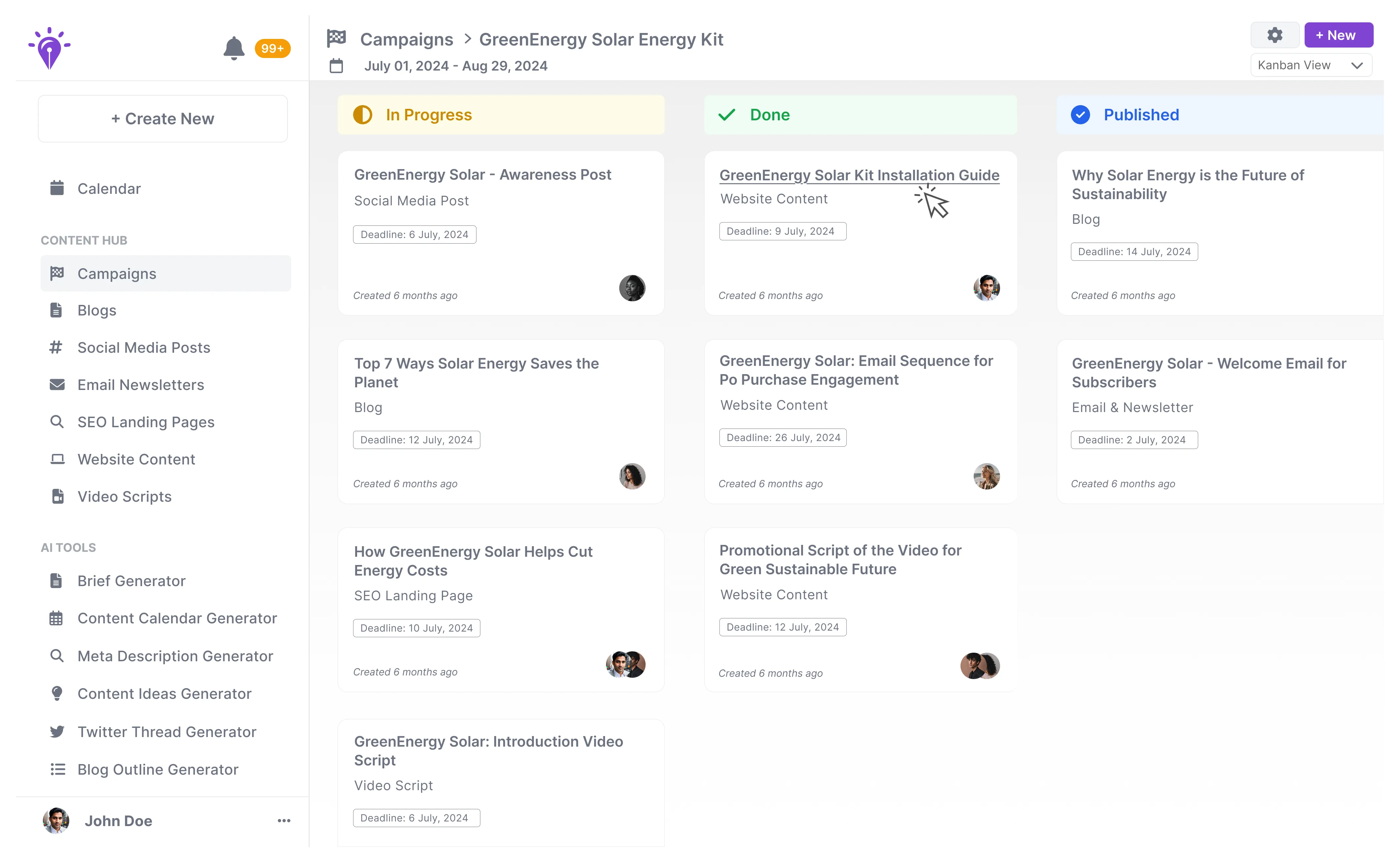Click the Email Newsletters envelope icon
This screenshot has width=1400, height=862.
coord(57,385)
